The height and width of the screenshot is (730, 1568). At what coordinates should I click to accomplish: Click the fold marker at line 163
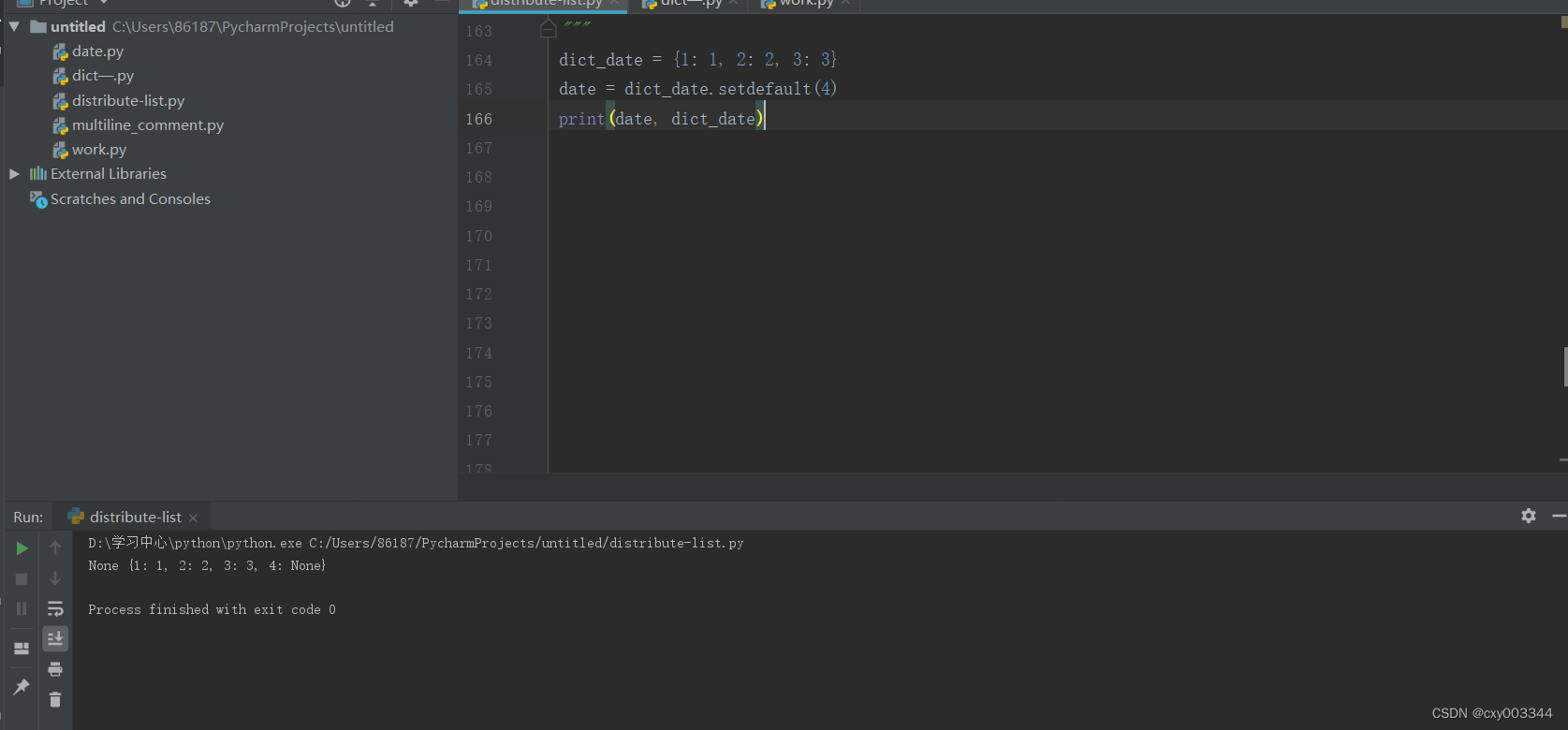coord(549,30)
